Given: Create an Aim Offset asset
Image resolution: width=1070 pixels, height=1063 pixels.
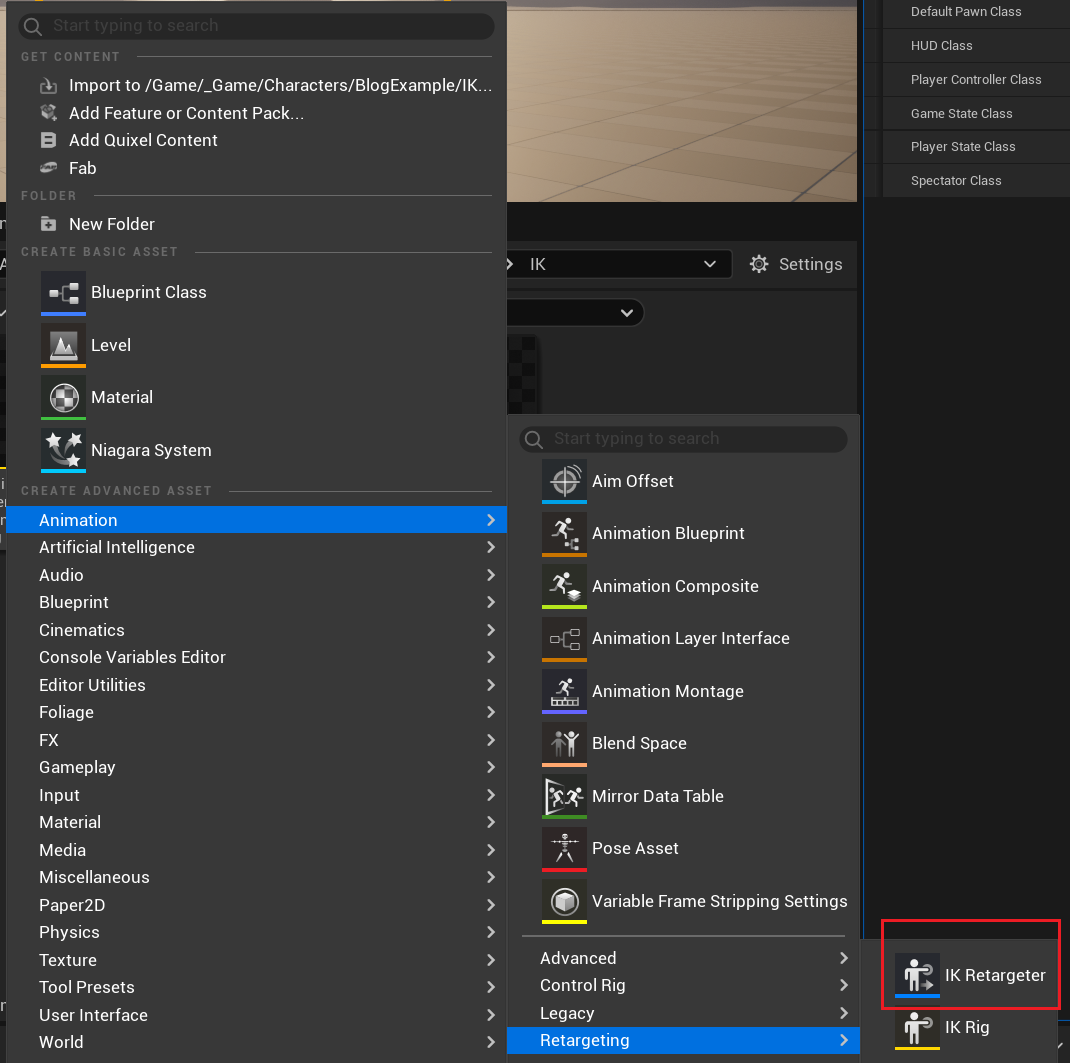Looking at the screenshot, I should 564,481.
